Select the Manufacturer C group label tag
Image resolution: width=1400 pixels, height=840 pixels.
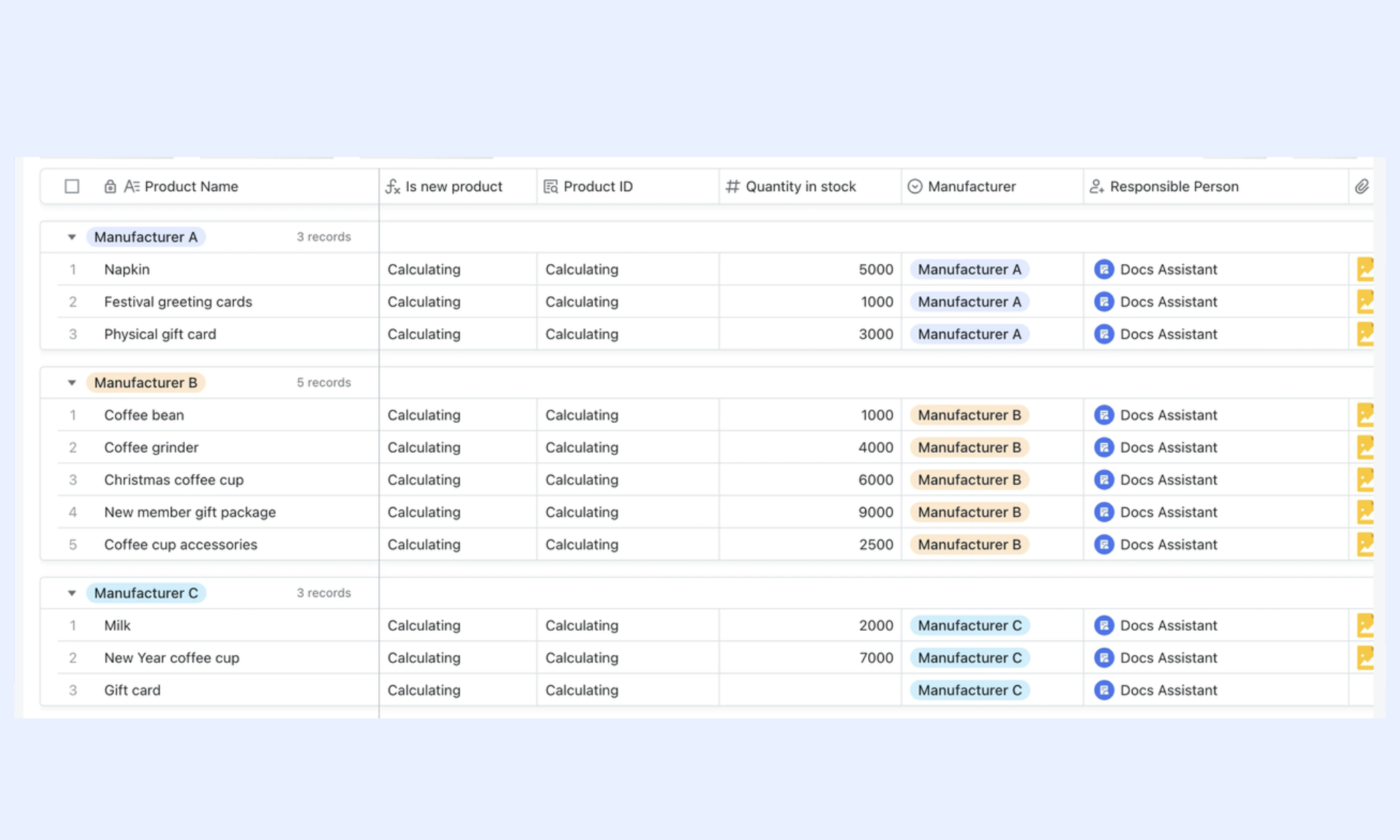click(146, 594)
